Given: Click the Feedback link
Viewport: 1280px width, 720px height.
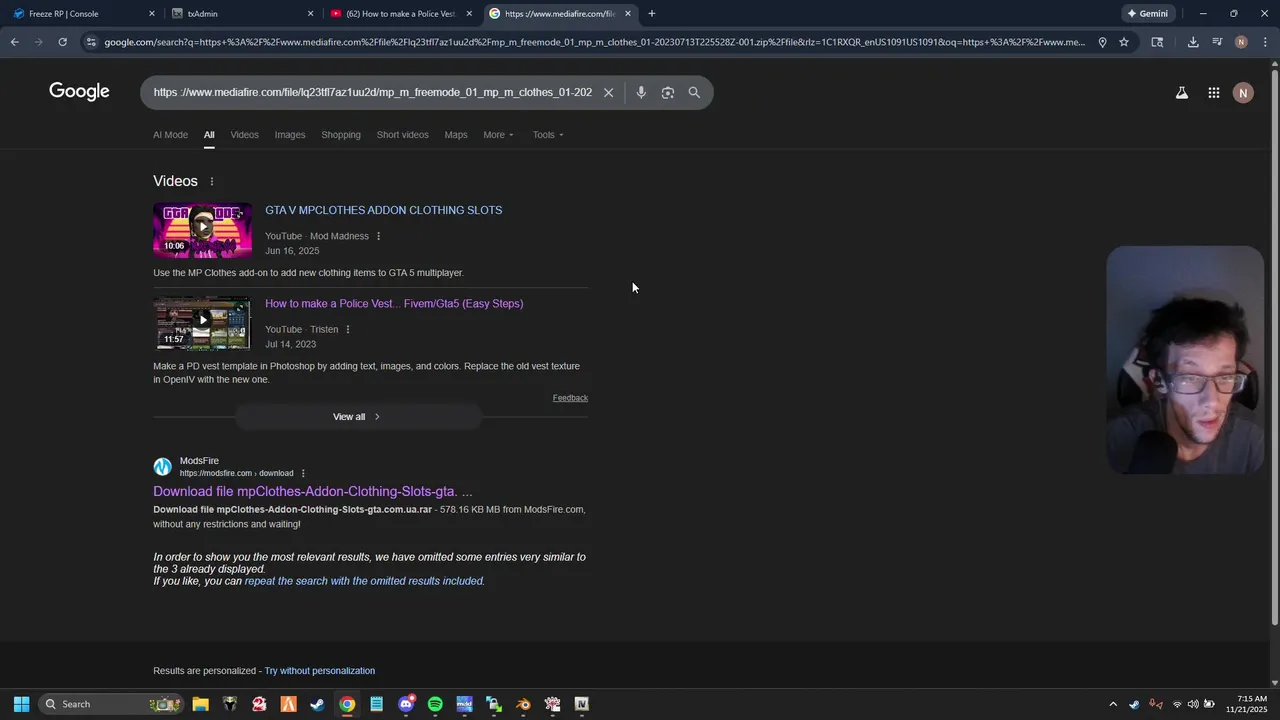Looking at the screenshot, I should point(570,398).
